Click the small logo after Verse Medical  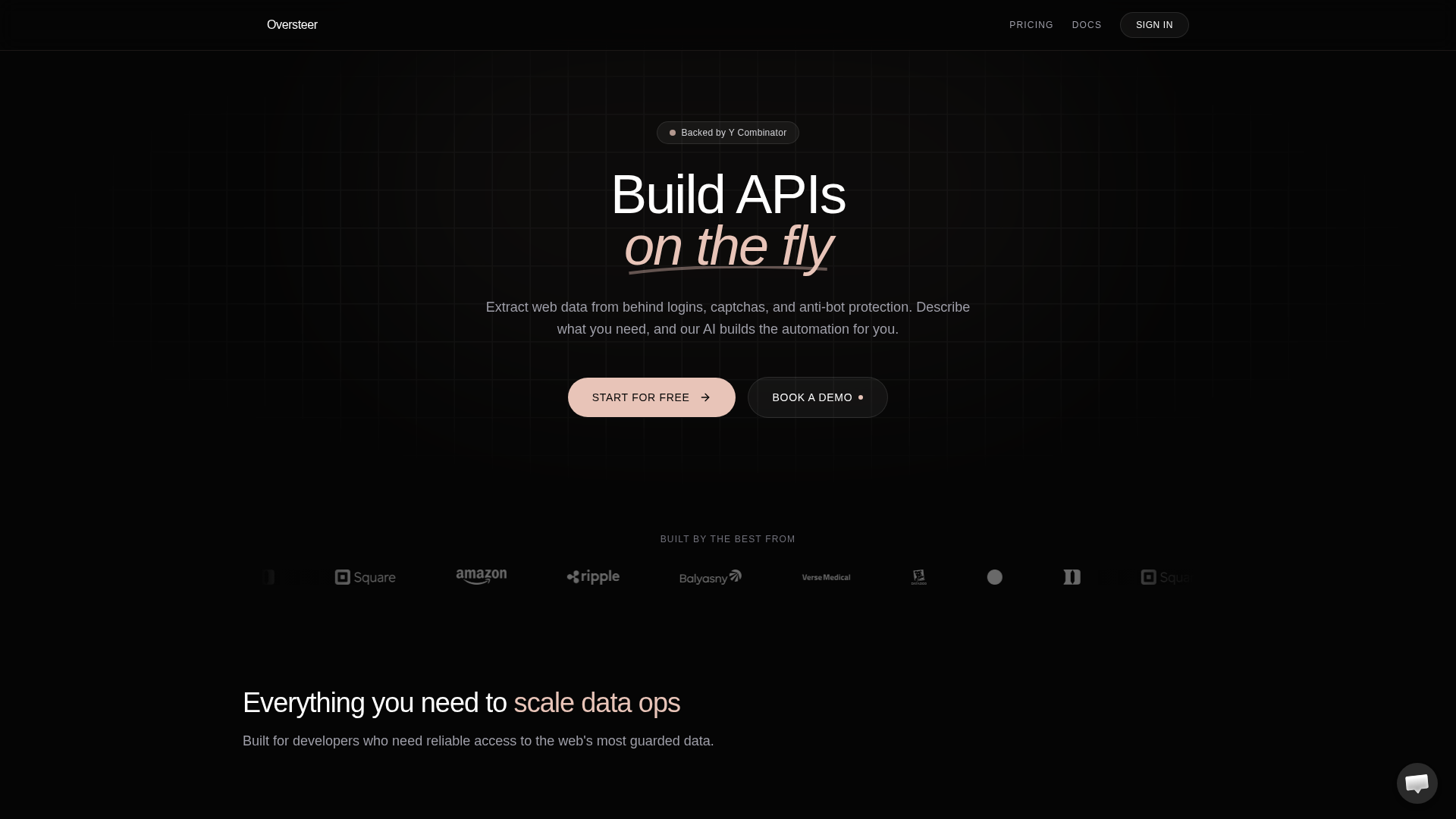point(918,578)
